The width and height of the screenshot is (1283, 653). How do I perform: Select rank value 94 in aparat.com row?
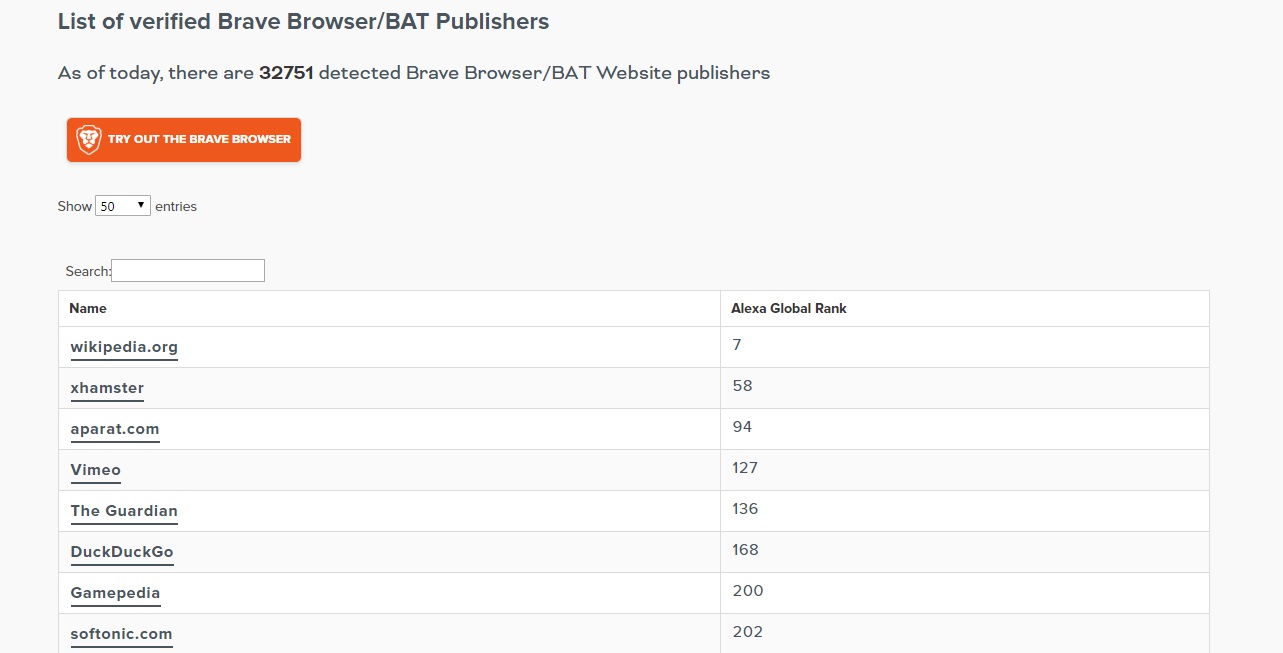(742, 427)
